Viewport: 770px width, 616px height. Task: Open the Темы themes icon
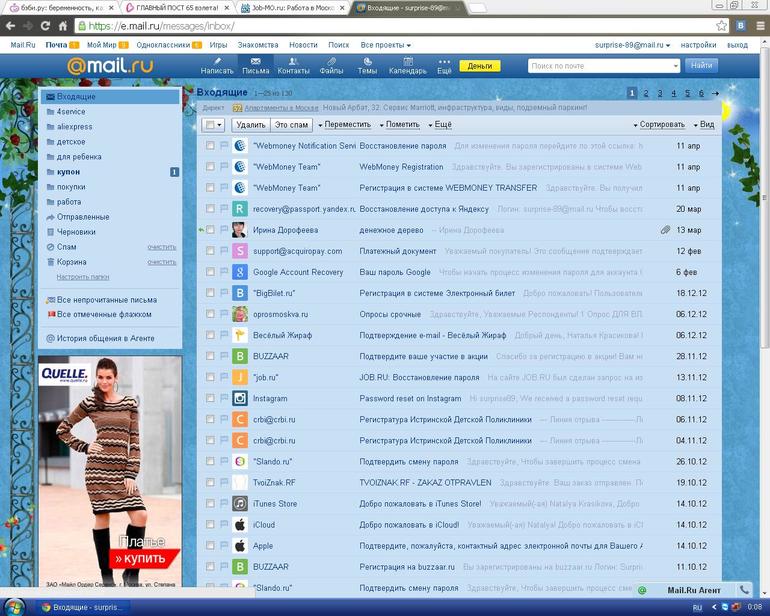[367, 66]
